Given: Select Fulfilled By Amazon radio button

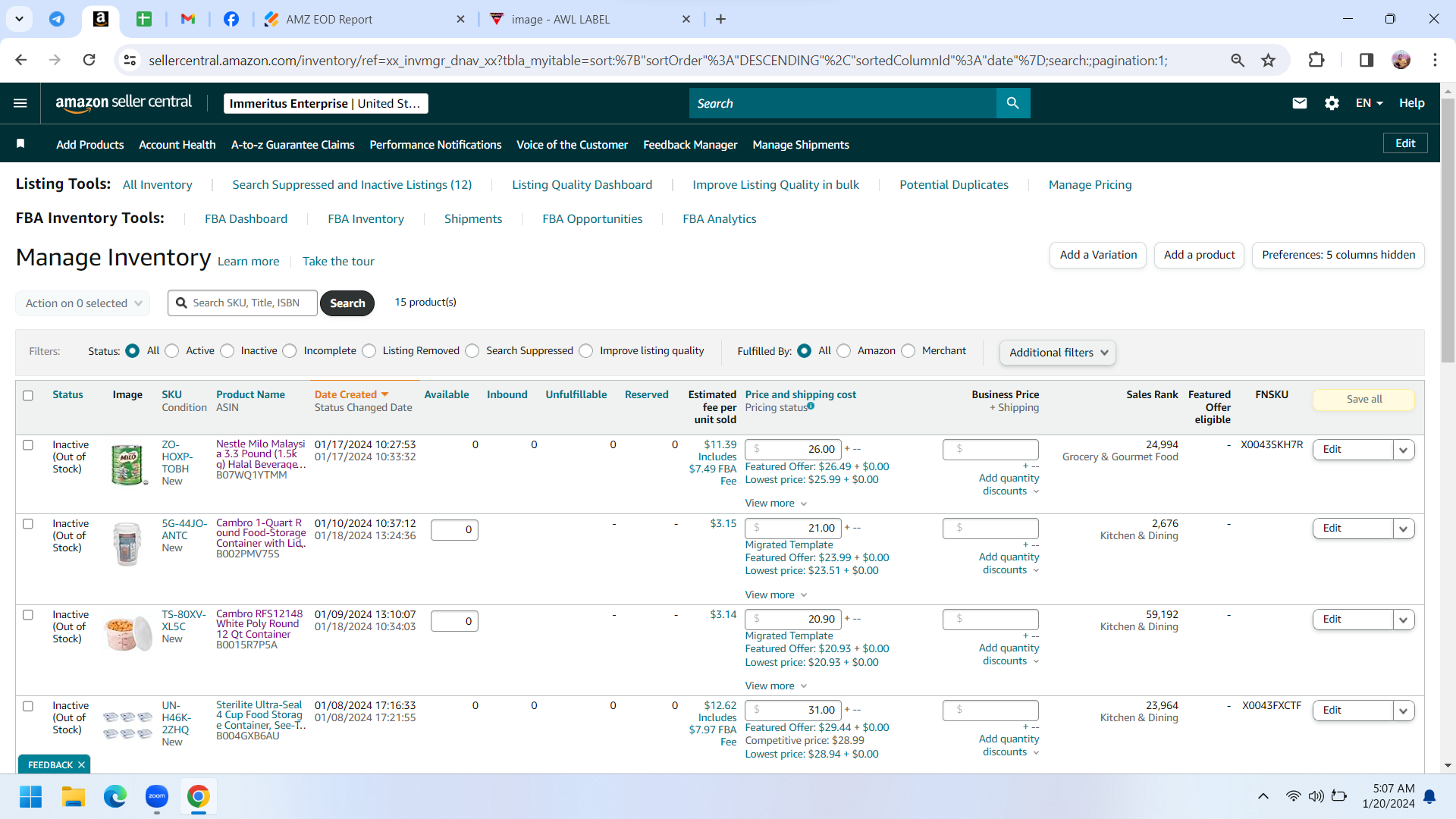Looking at the screenshot, I should (x=844, y=350).
